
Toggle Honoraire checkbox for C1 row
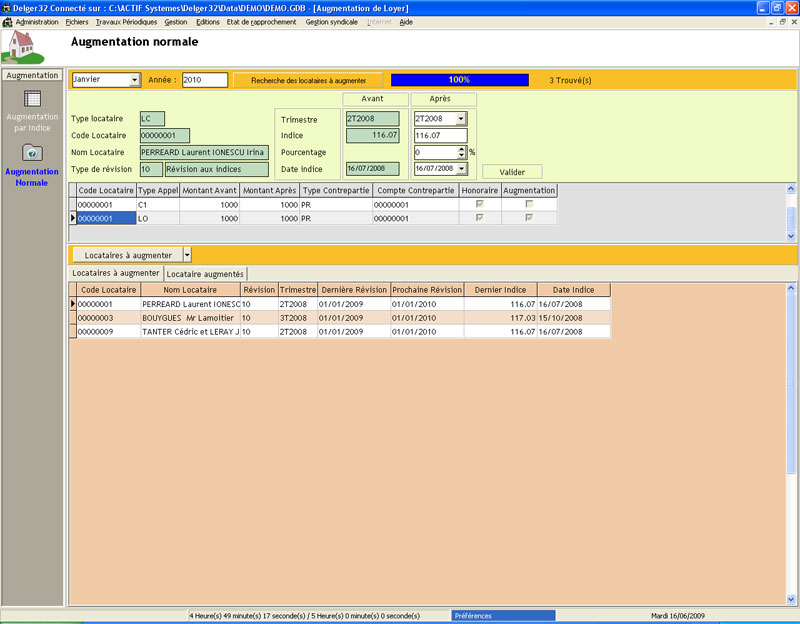click(480, 204)
